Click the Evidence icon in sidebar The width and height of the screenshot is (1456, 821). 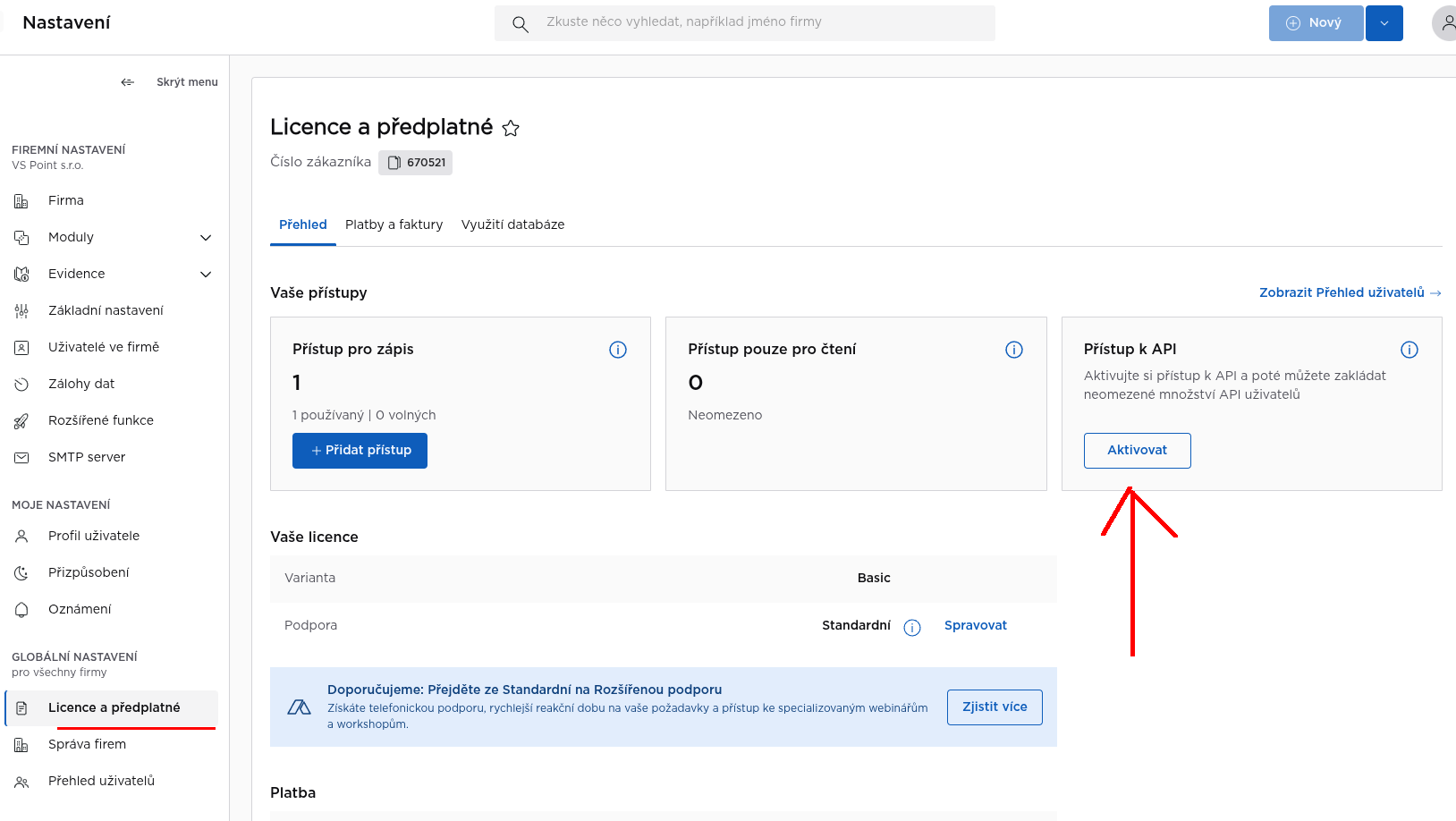point(21,275)
